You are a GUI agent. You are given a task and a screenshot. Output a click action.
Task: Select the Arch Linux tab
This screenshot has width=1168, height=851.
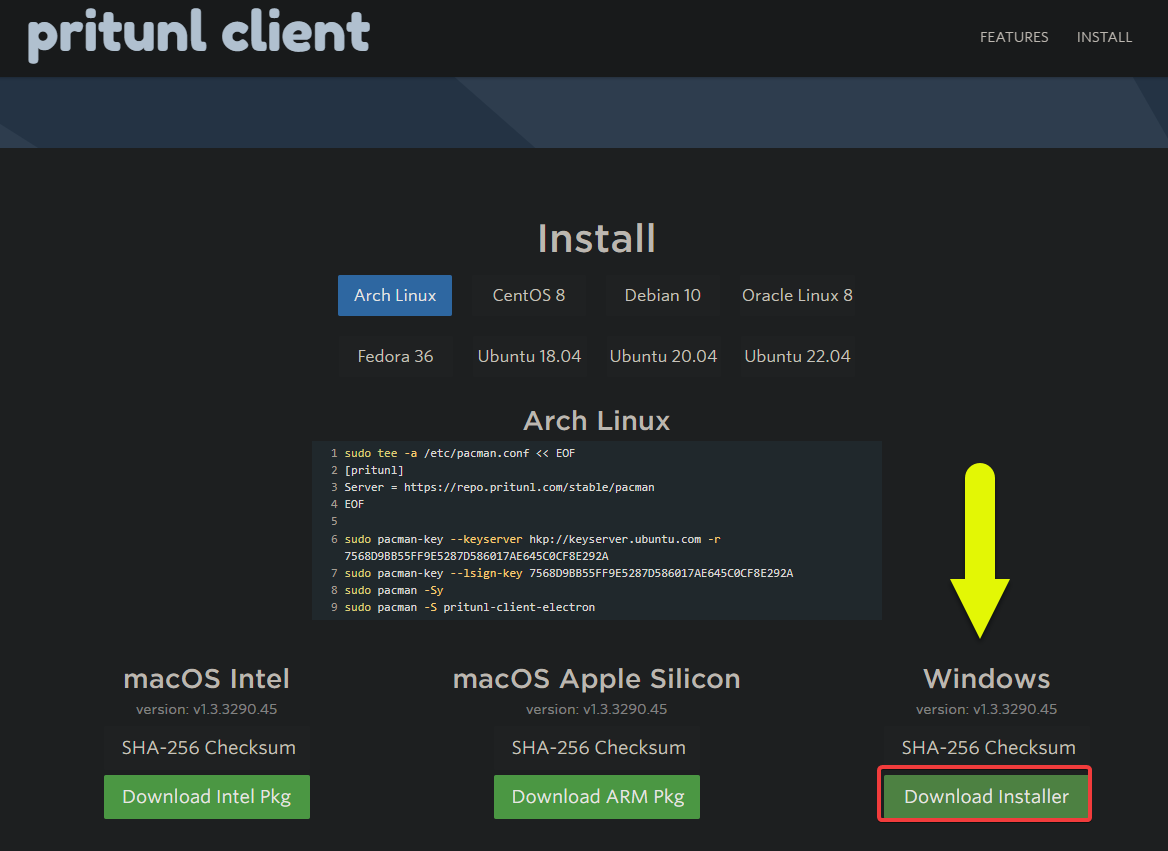pyautogui.click(x=395, y=295)
